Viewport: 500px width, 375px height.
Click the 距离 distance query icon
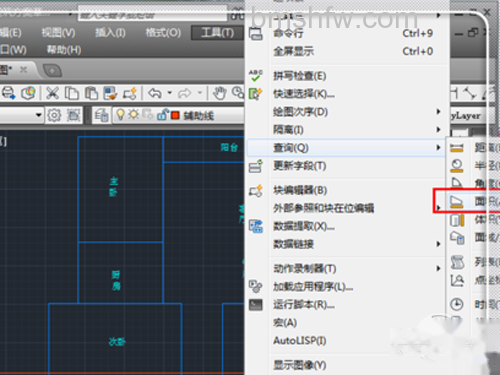tap(457, 148)
